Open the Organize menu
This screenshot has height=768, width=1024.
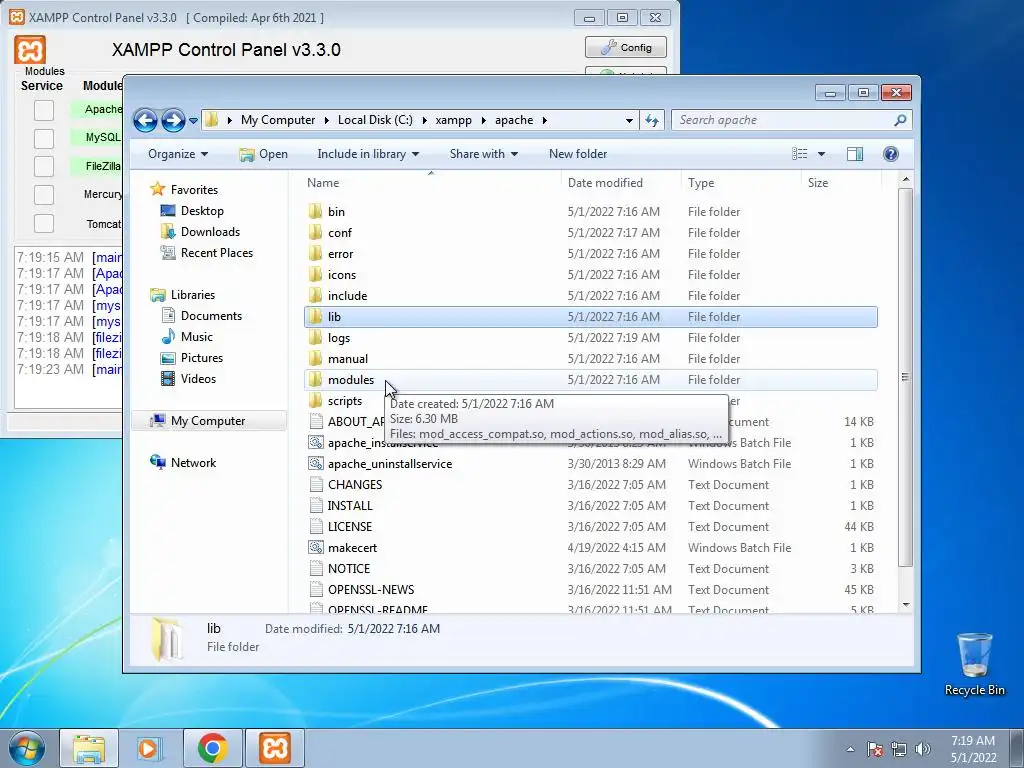[x=178, y=154]
